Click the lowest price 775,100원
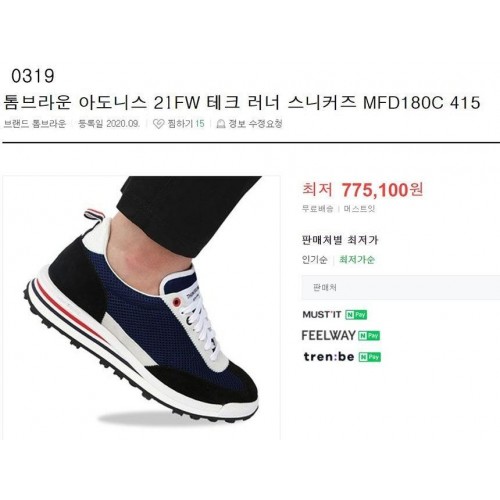 382,190
